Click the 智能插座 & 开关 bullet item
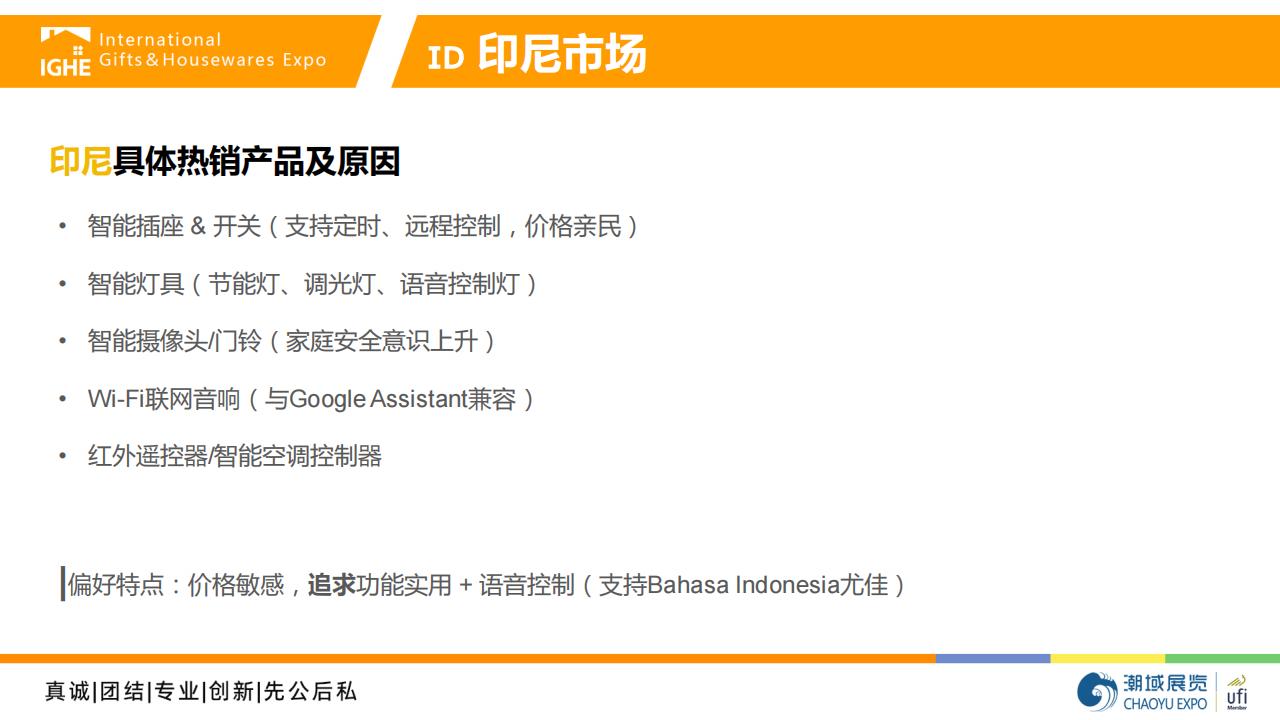The width and height of the screenshot is (1280, 720). [x=362, y=226]
